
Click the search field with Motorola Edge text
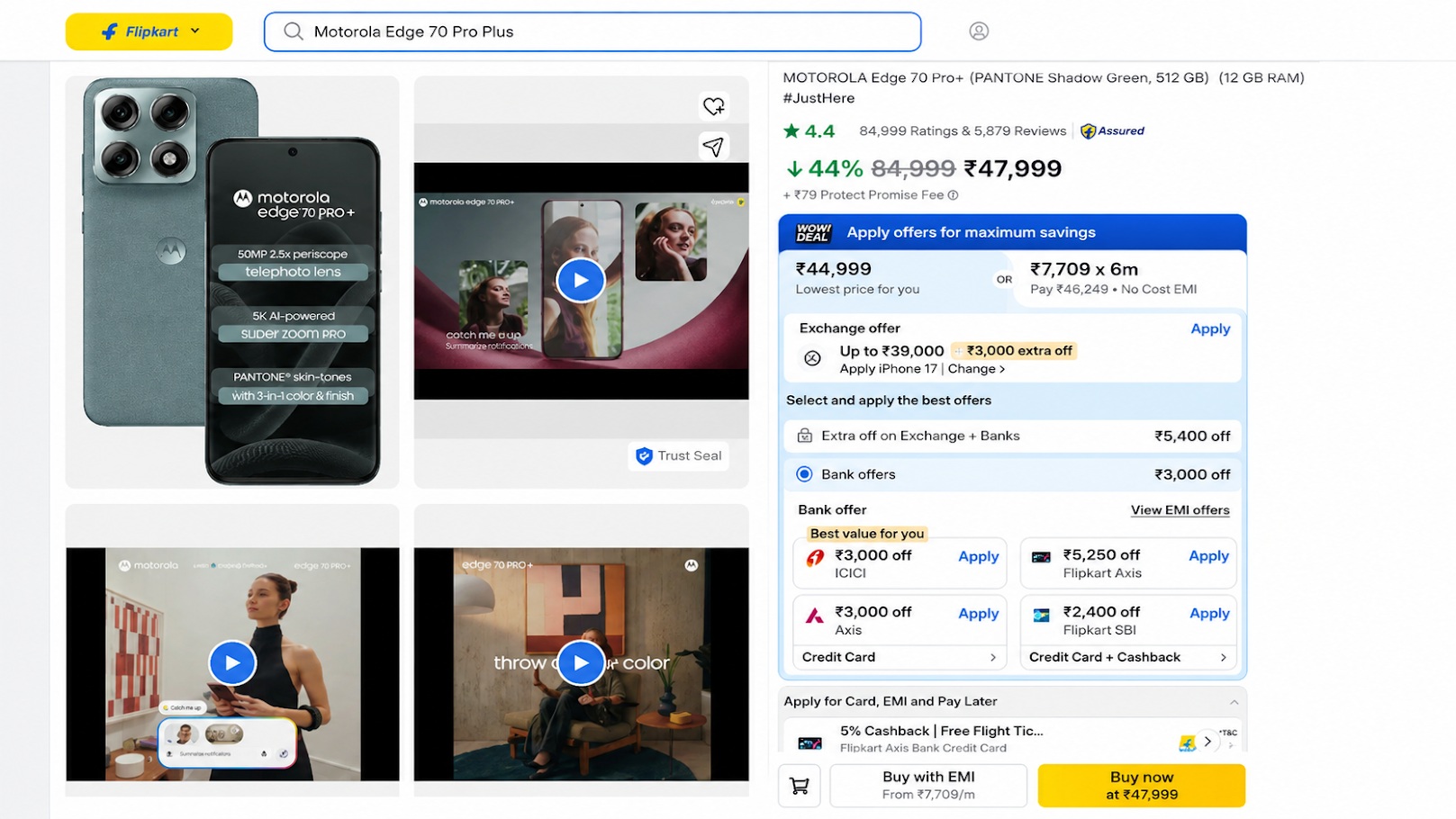point(592,31)
